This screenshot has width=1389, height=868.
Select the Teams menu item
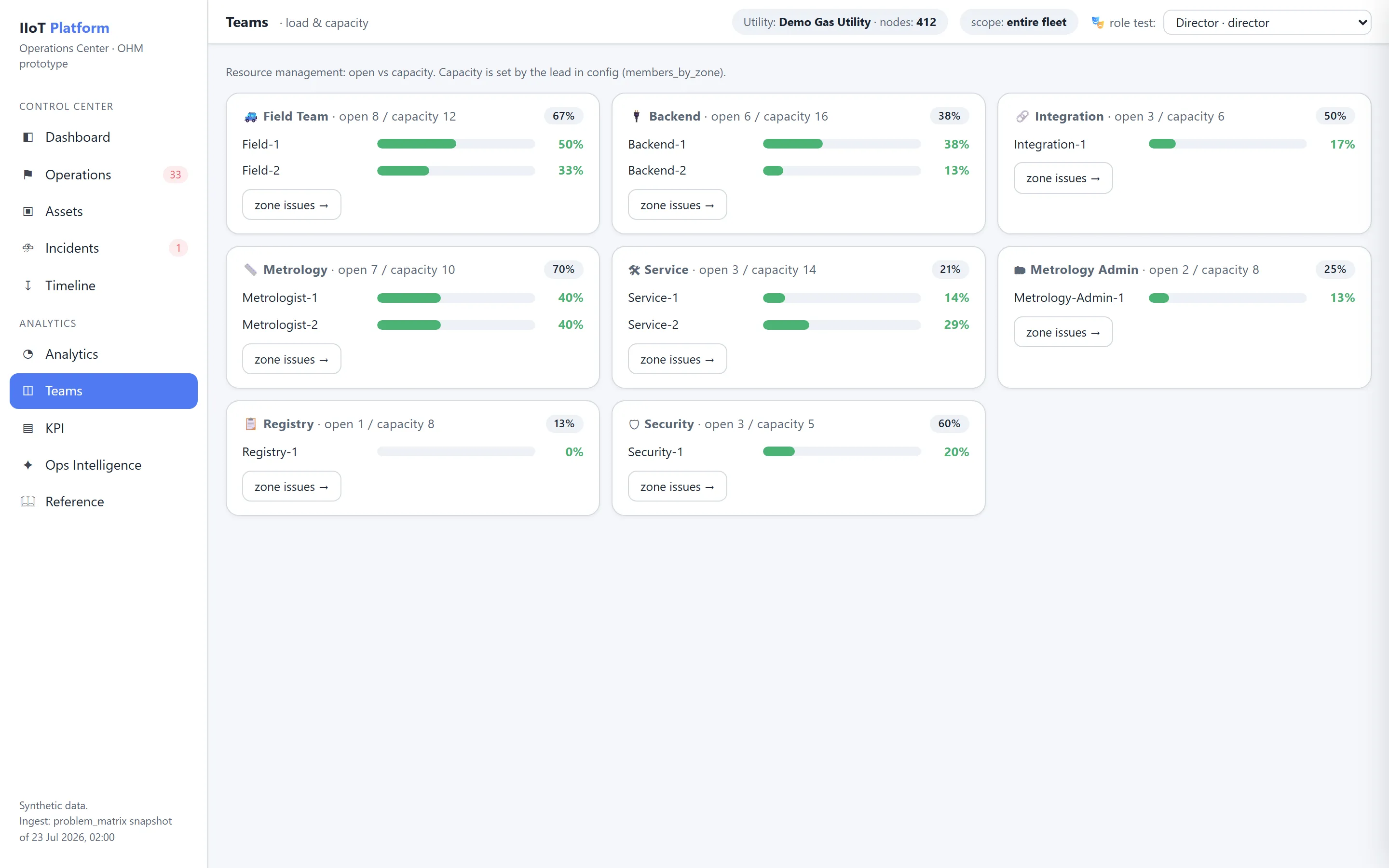pyautogui.click(x=103, y=391)
